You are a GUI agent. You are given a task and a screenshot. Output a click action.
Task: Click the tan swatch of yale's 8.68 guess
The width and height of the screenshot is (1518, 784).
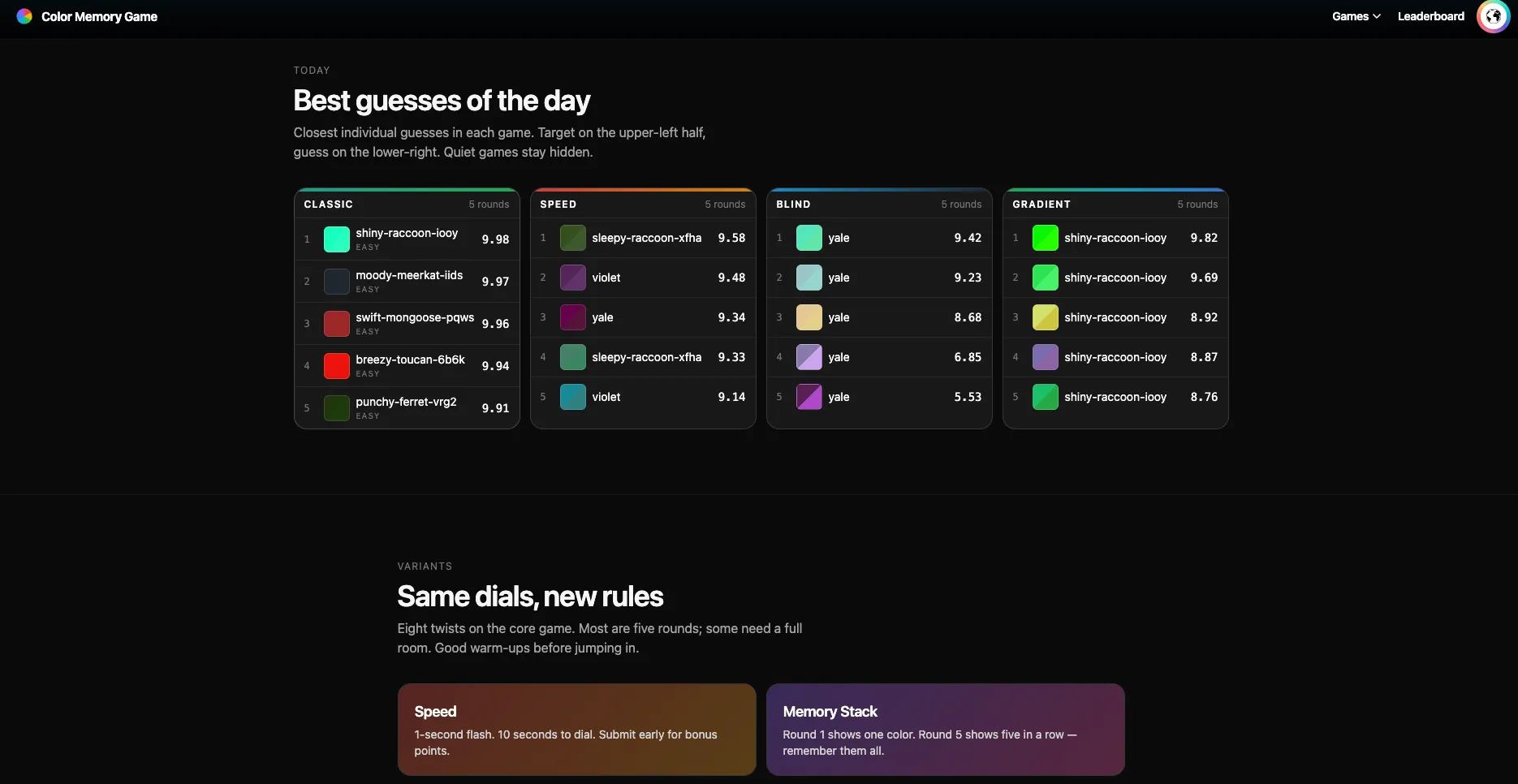pos(809,317)
